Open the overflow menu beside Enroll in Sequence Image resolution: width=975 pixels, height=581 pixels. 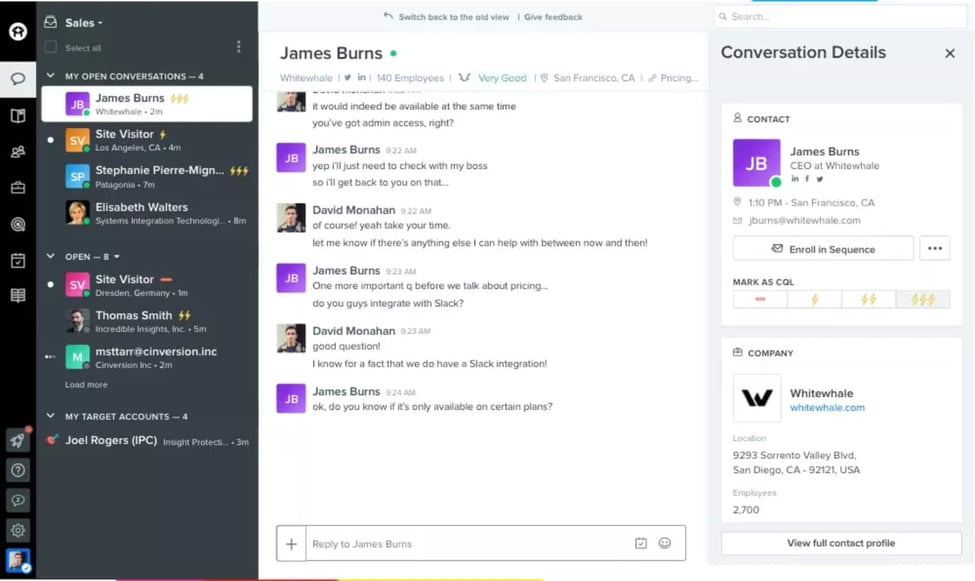(x=934, y=247)
